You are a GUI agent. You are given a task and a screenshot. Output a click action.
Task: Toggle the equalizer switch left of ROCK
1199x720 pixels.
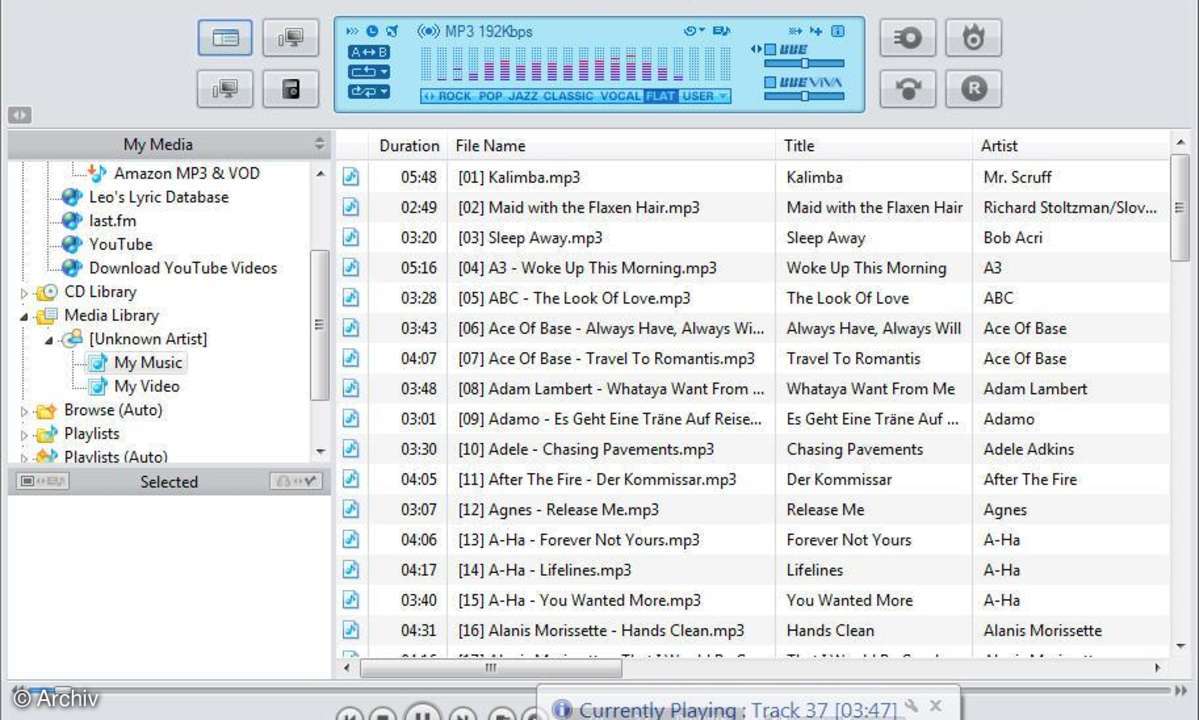pos(429,96)
